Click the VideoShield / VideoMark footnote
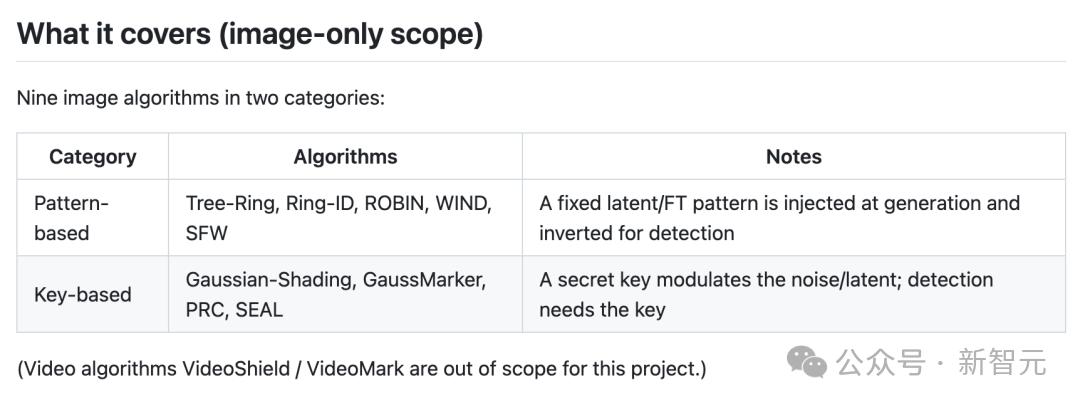This screenshot has width=1080, height=405. click(x=362, y=368)
